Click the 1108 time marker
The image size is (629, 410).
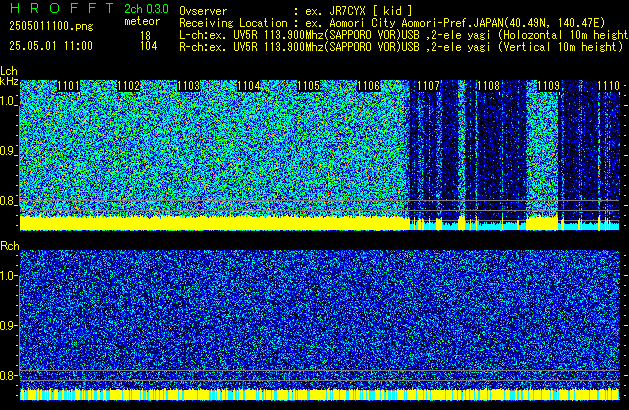489,86
